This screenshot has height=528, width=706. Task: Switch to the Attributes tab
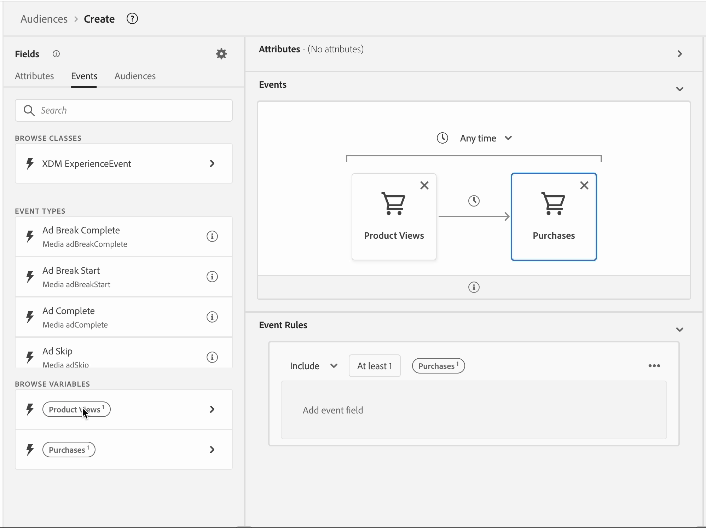[34, 76]
